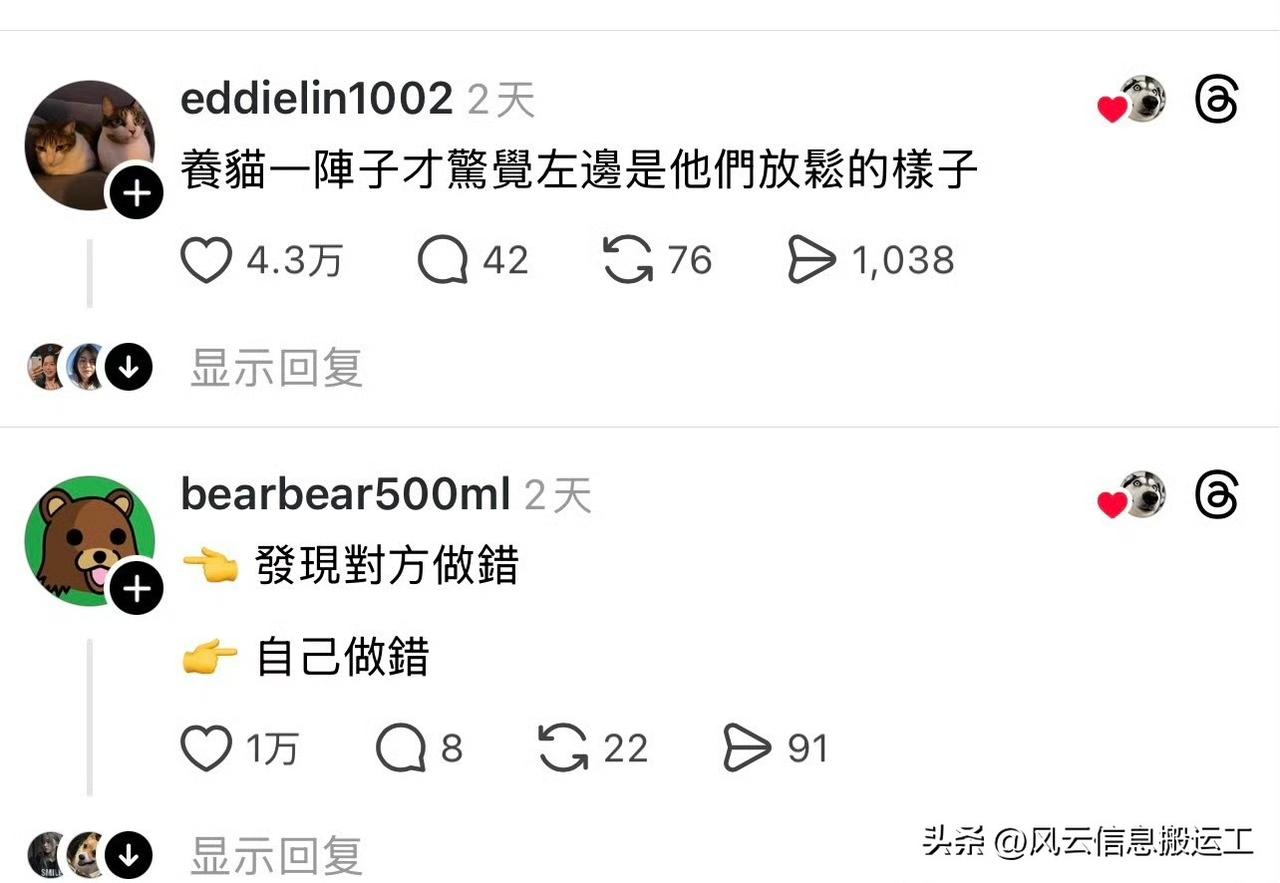Click 显示回复 under eddielin1002's post

(x=276, y=368)
